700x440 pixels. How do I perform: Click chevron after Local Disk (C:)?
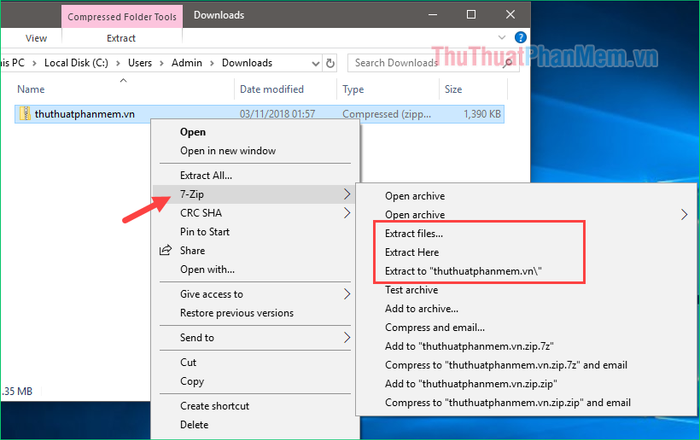click(x=118, y=63)
